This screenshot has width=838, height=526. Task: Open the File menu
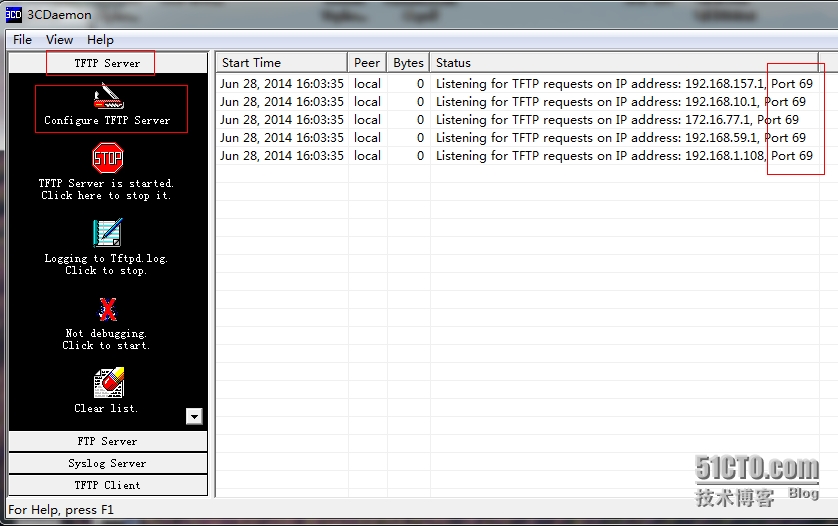coord(22,40)
